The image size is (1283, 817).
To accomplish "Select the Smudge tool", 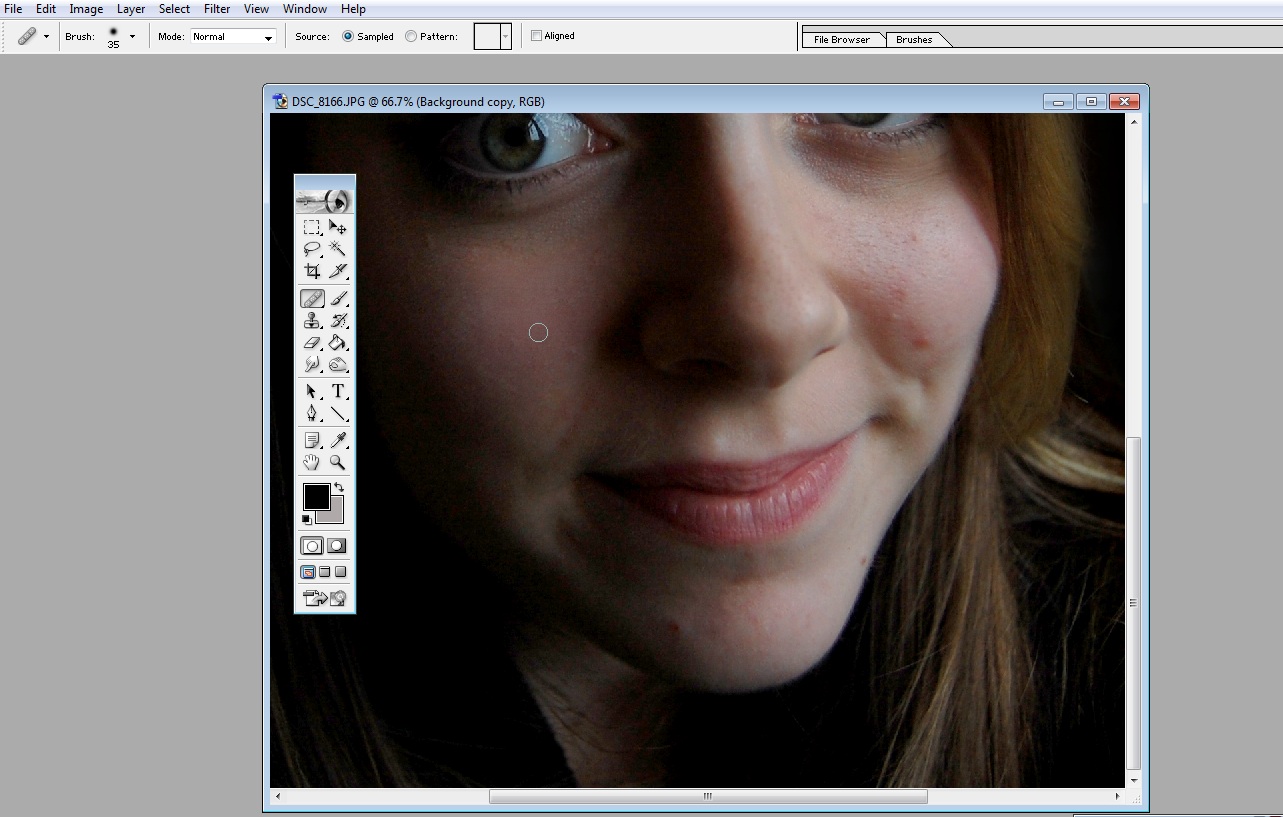I will pyautogui.click(x=312, y=364).
